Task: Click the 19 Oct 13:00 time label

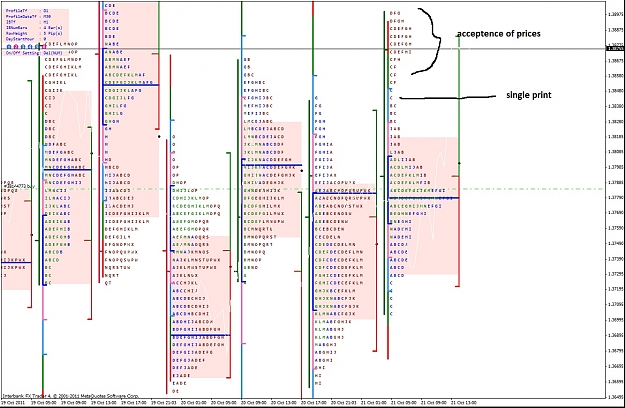Action: pyautogui.click(x=104, y=402)
